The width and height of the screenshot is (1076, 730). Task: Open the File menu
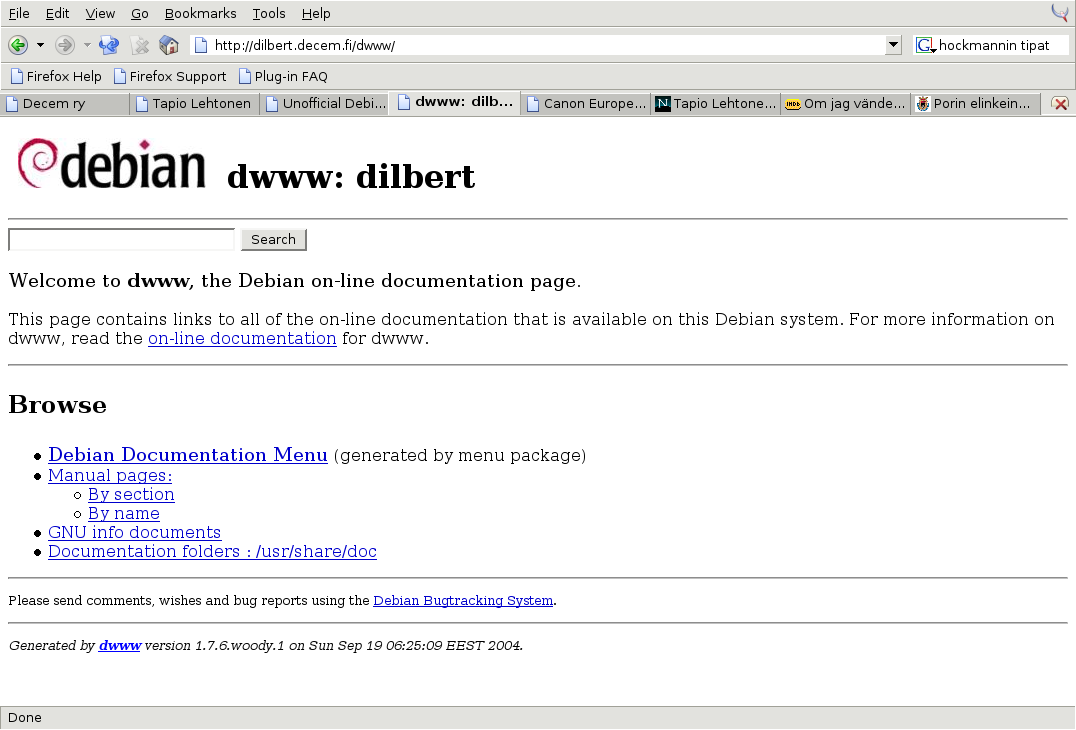[x=19, y=13]
